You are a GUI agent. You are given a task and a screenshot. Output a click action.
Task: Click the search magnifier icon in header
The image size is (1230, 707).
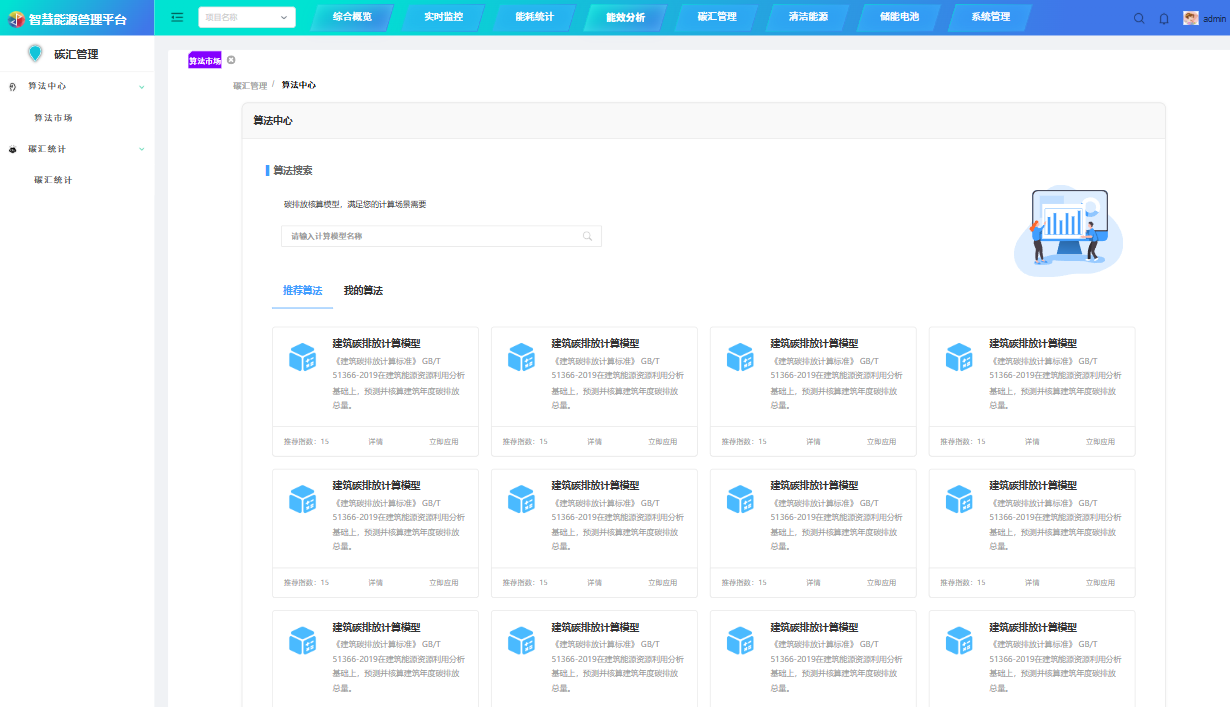1139,18
